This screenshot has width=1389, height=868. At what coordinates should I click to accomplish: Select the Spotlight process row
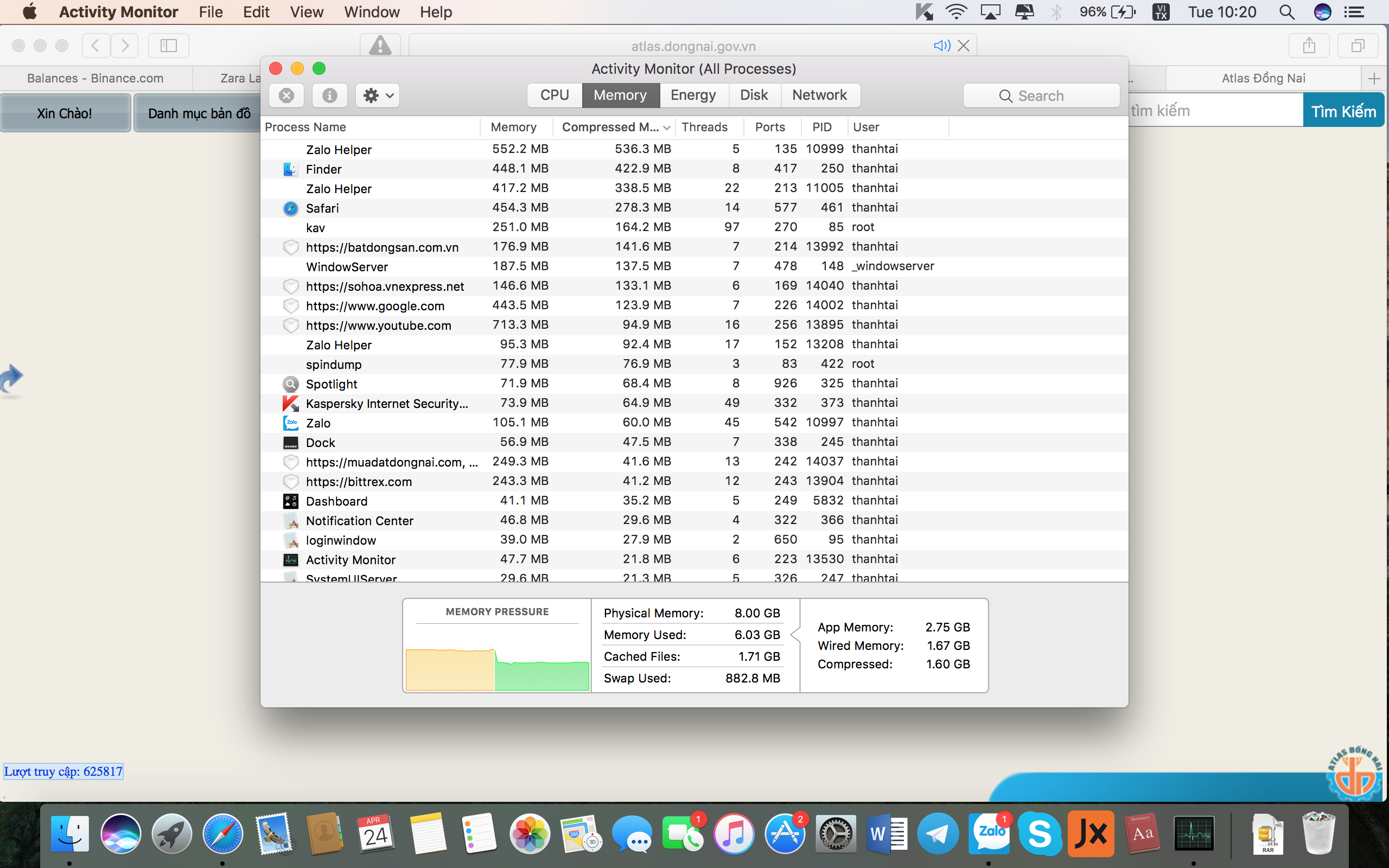(694, 384)
